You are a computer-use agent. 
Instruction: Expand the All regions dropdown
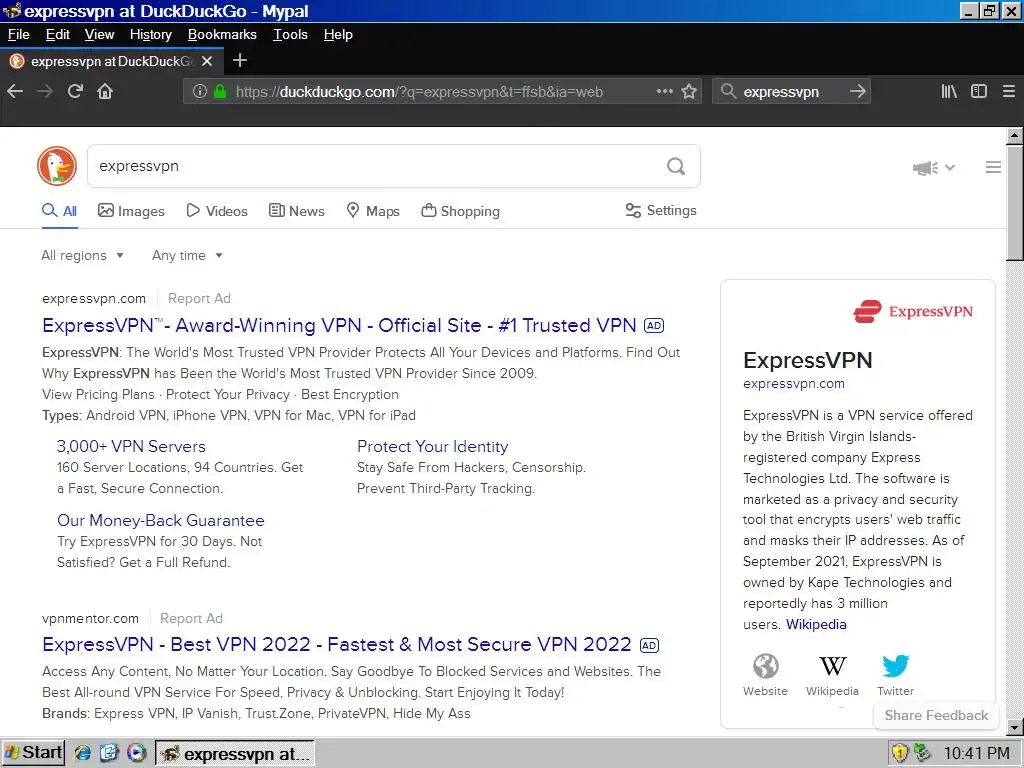[x=82, y=255]
